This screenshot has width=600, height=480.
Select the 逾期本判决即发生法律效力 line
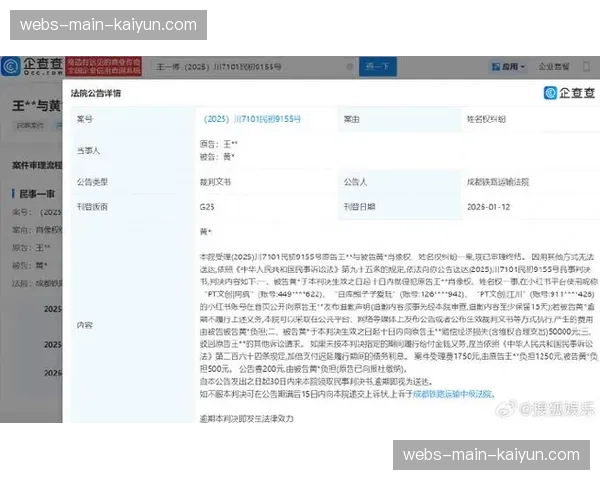pos(246,419)
